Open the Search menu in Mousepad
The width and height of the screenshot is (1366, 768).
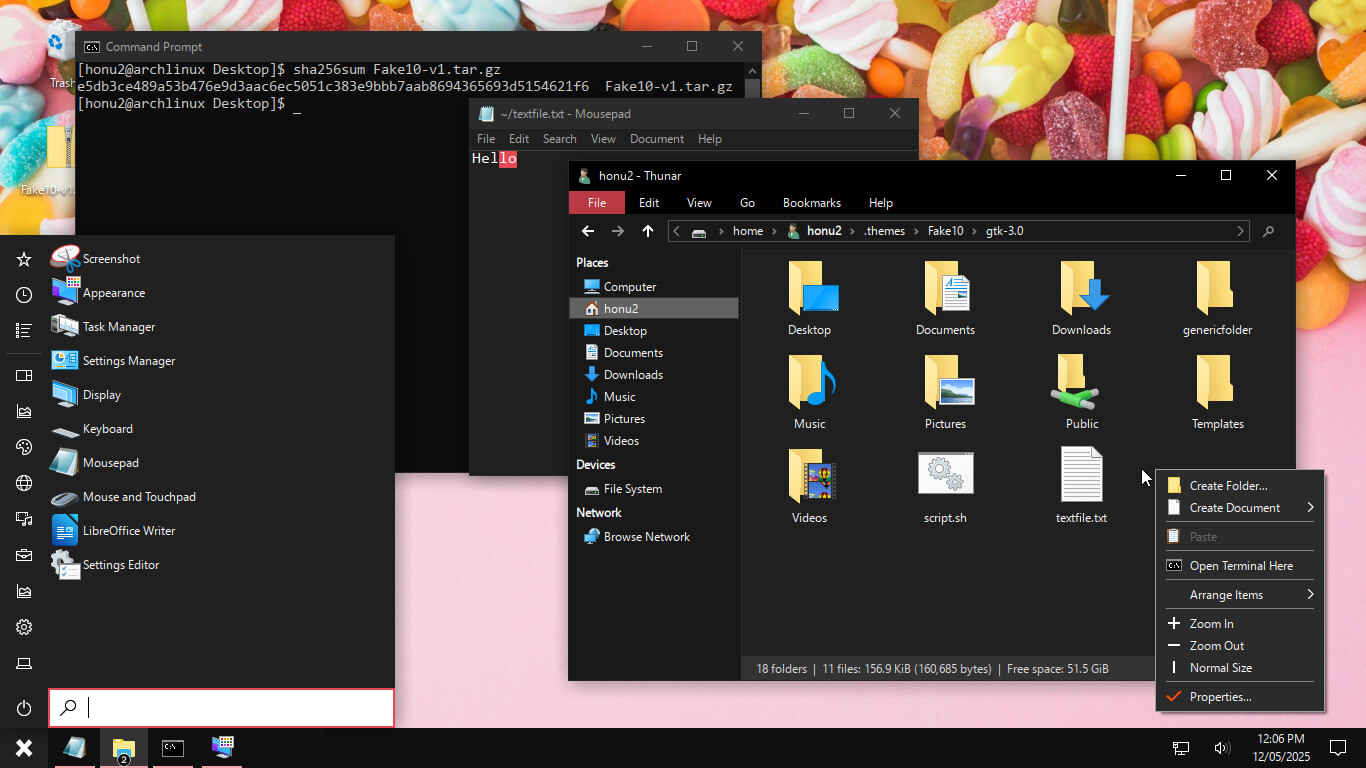pos(559,139)
